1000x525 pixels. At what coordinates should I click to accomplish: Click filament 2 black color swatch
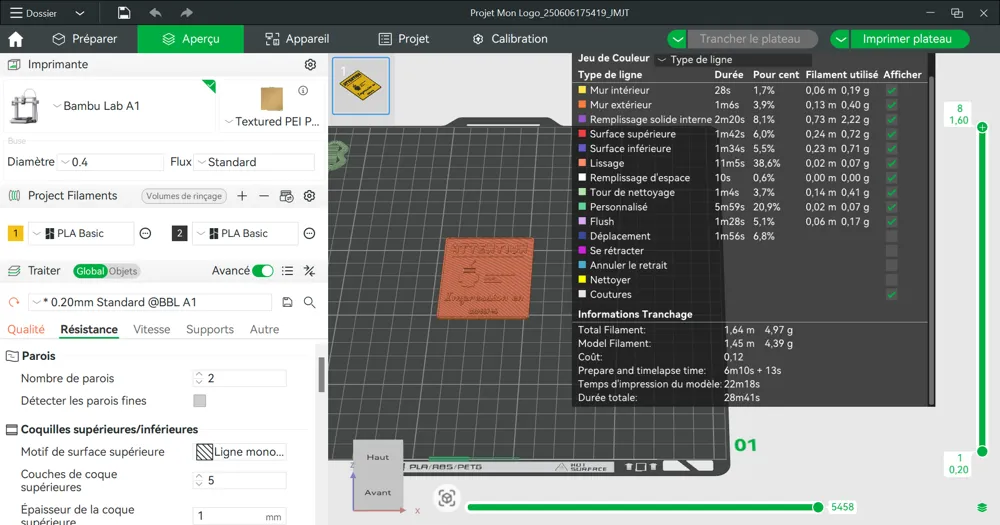pyautogui.click(x=179, y=233)
